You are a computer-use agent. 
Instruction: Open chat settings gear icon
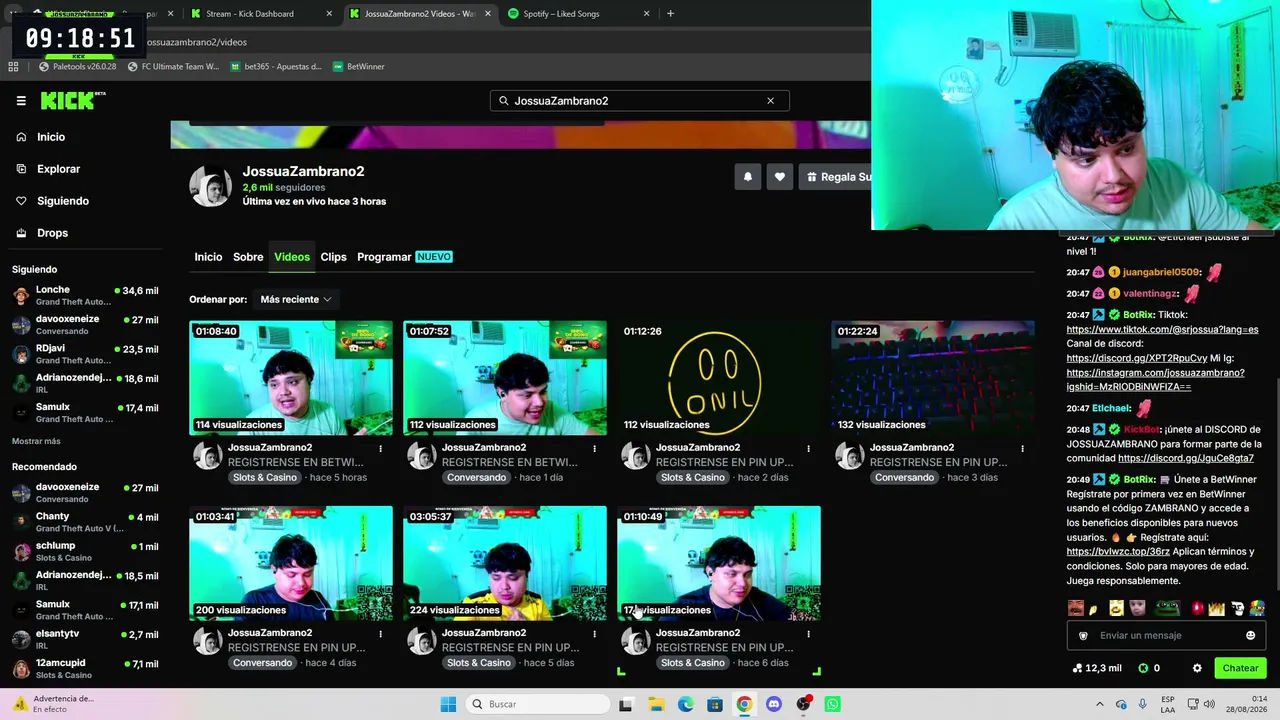[x=1197, y=668]
